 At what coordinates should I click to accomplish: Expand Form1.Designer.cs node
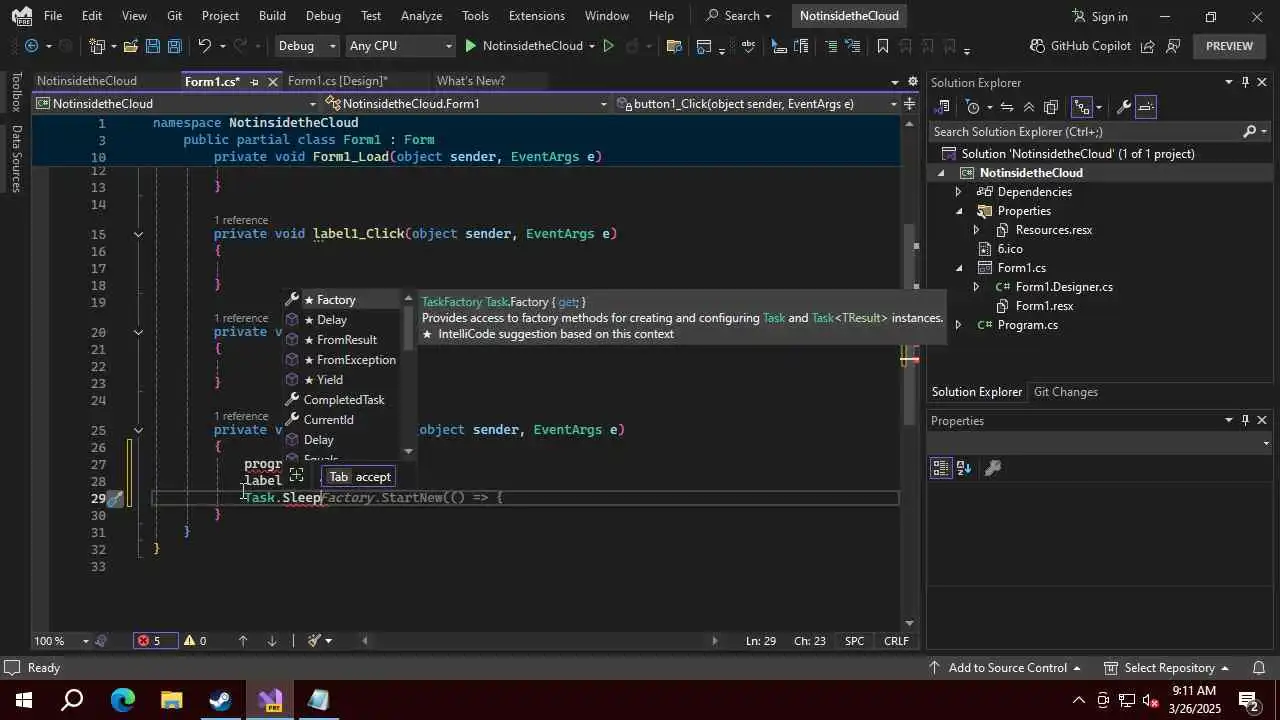coord(976,287)
